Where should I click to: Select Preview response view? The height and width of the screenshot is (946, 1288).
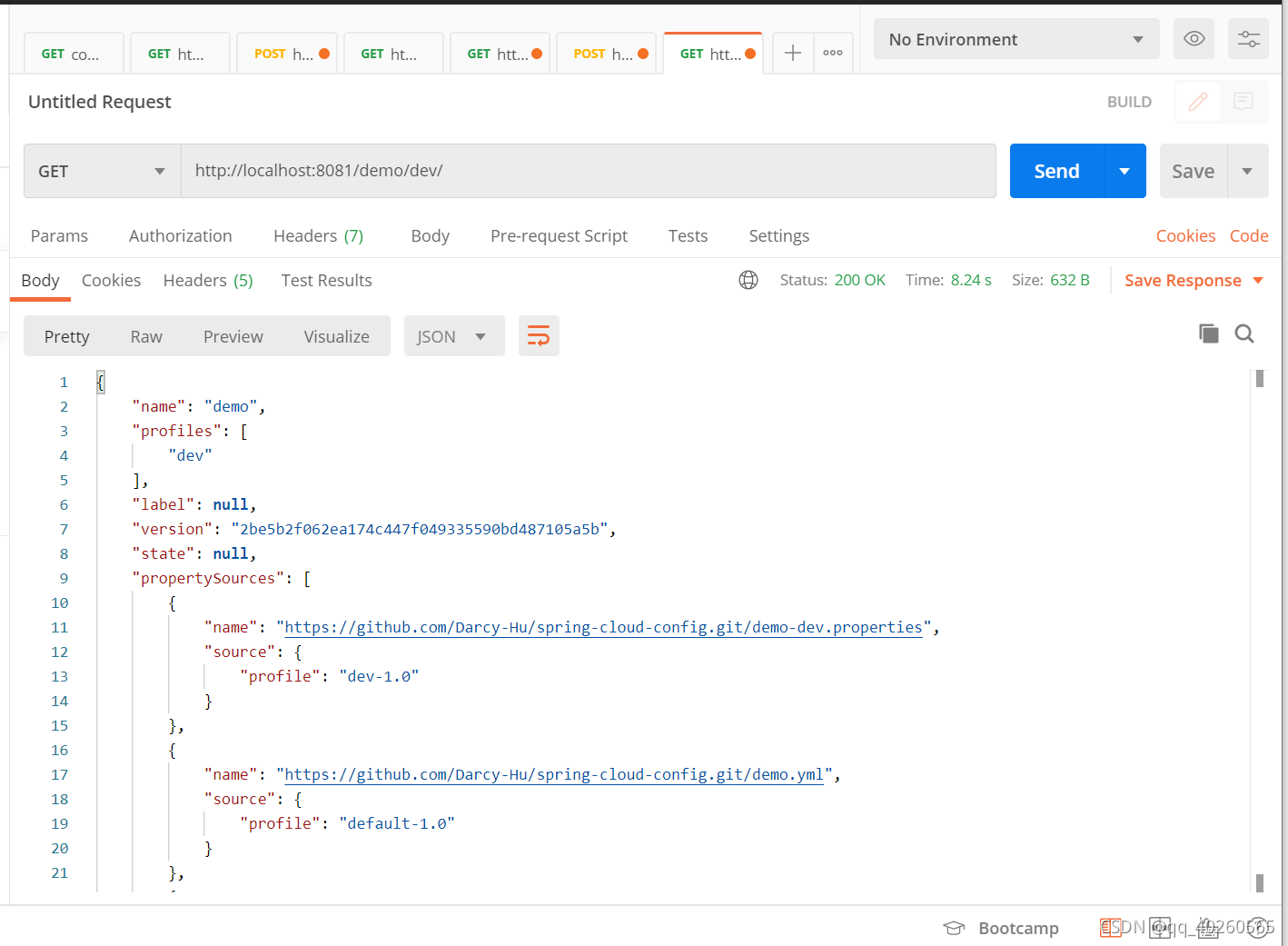coord(233,336)
